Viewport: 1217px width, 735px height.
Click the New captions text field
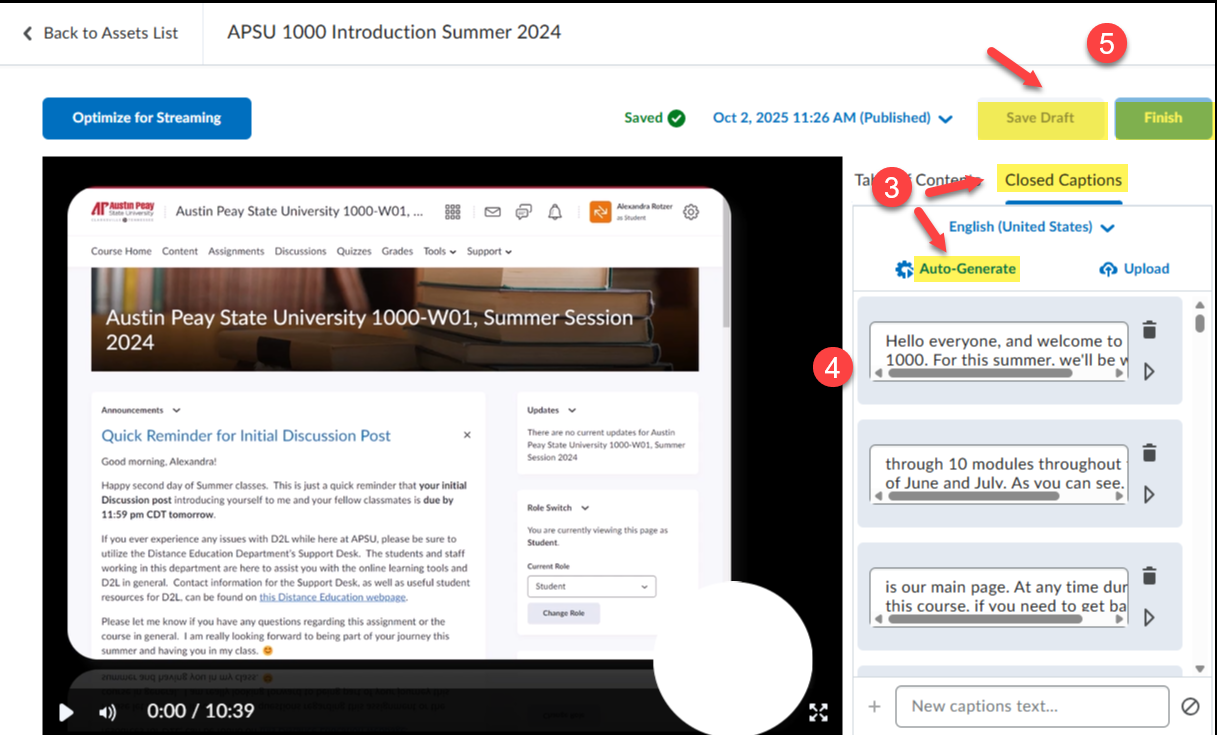(1031, 706)
